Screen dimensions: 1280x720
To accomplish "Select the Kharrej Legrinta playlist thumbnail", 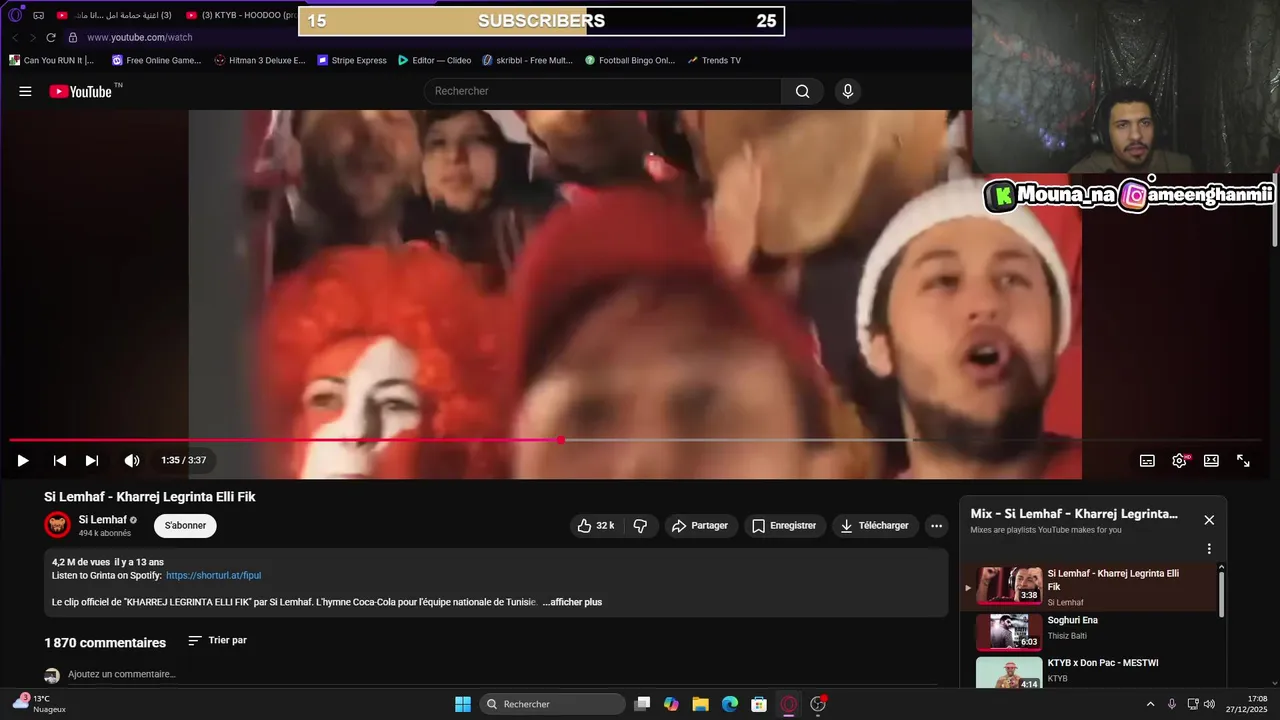I will 1010,586.
